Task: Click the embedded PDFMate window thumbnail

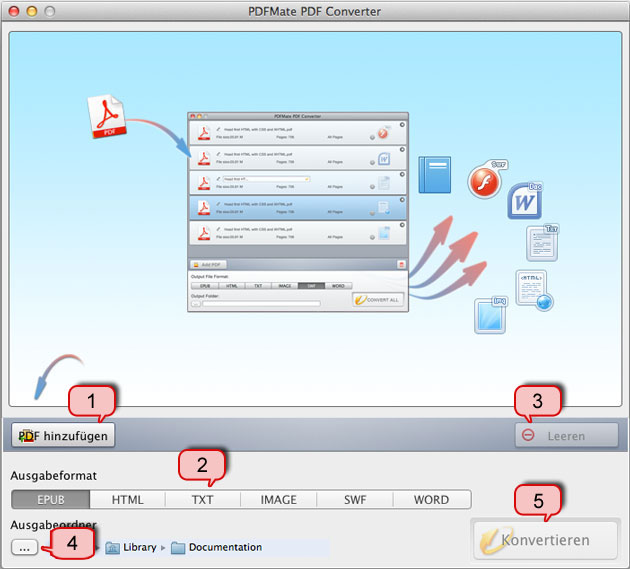Action: click(298, 212)
